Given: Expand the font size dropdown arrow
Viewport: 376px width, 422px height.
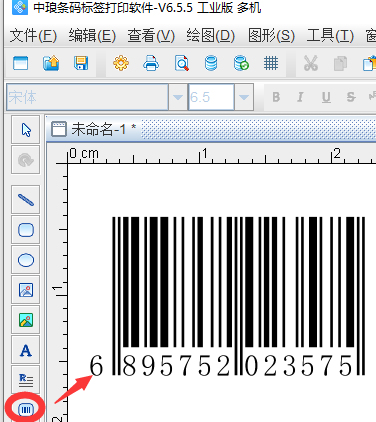Looking at the screenshot, I should 244,97.
